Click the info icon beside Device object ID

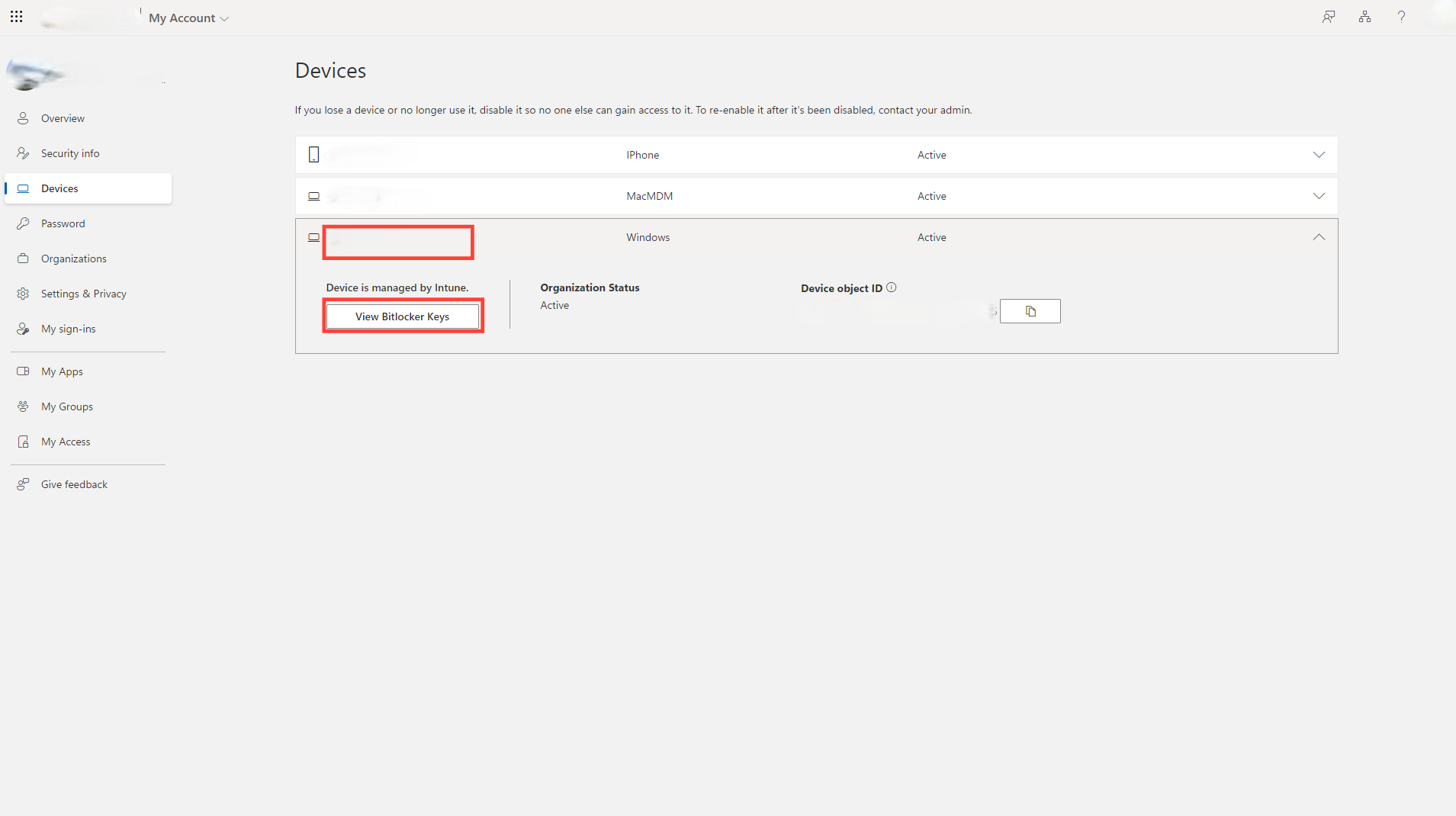(x=892, y=288)
